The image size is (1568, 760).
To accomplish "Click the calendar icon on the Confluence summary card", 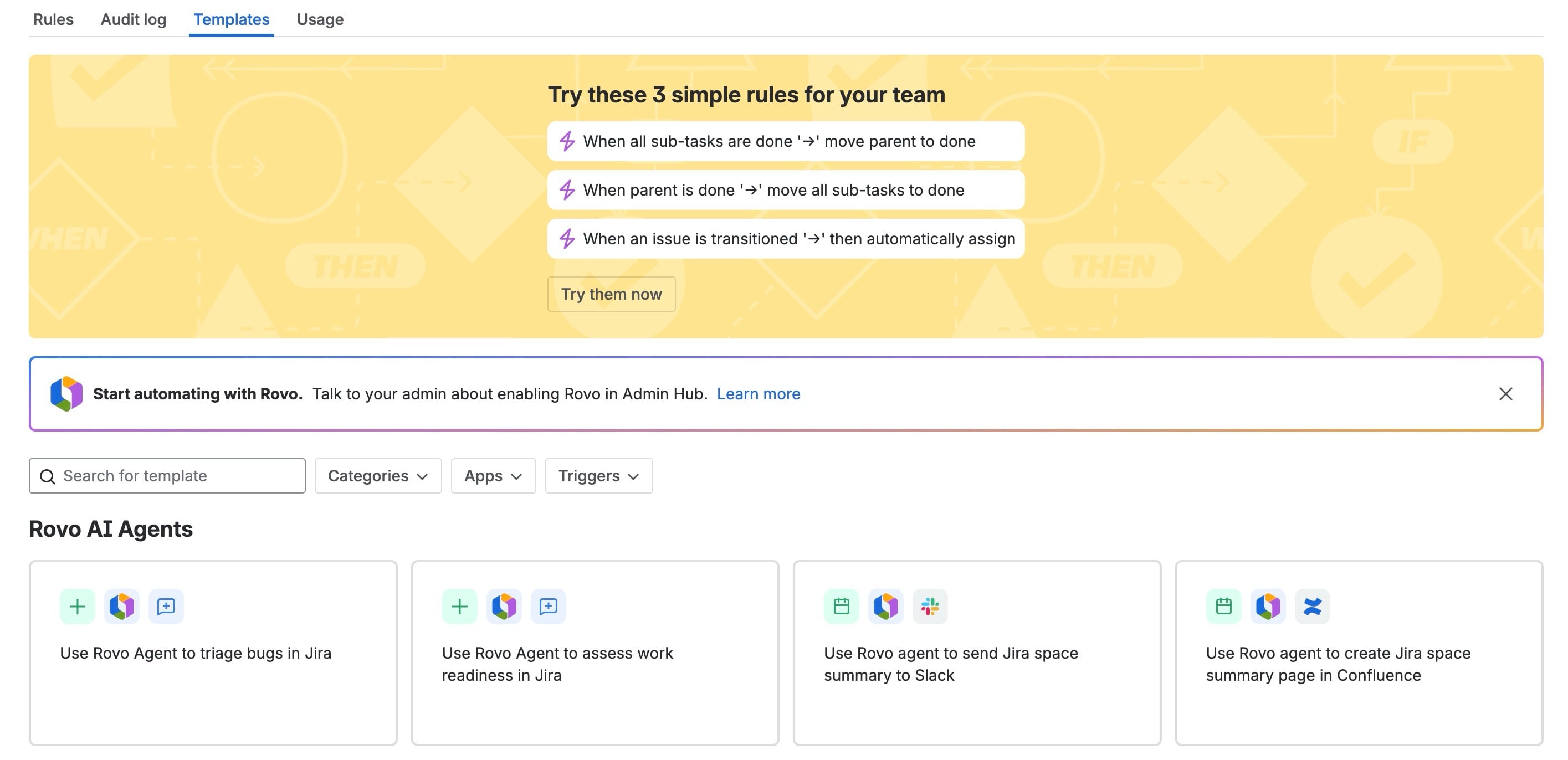I will coord(1223,606).
